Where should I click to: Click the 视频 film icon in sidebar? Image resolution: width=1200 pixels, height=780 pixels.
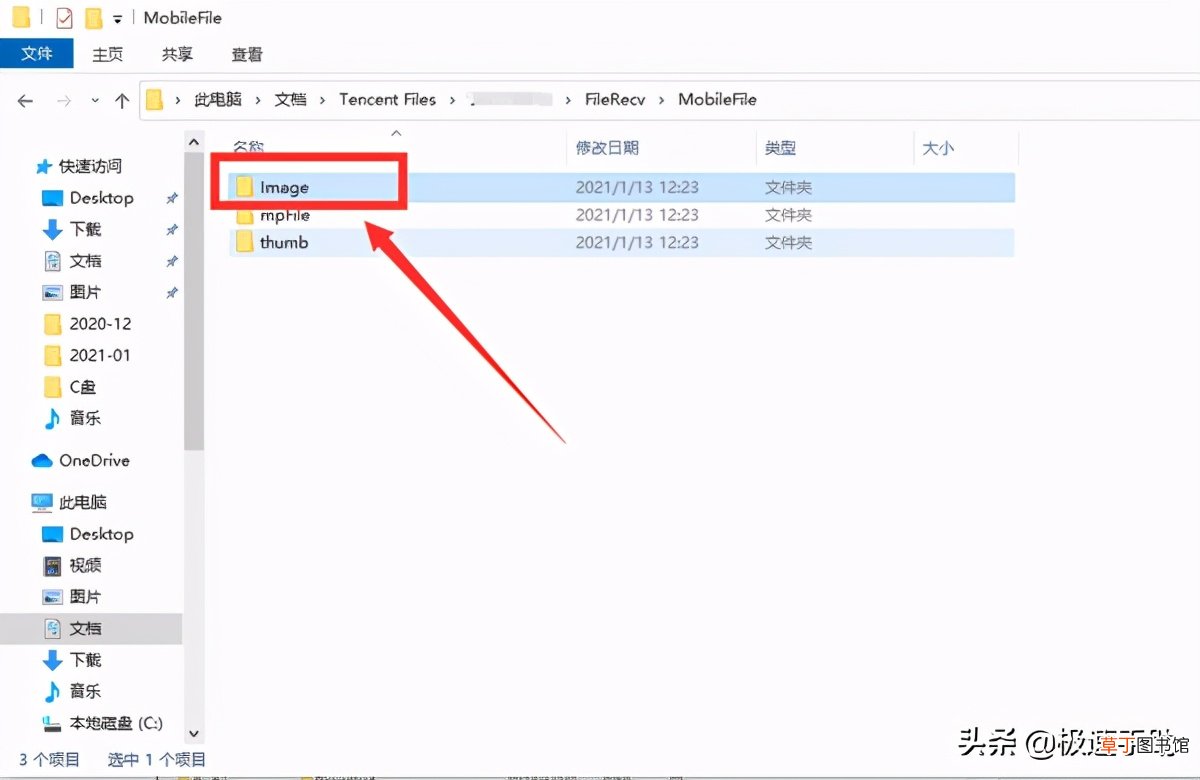point(53,566)
